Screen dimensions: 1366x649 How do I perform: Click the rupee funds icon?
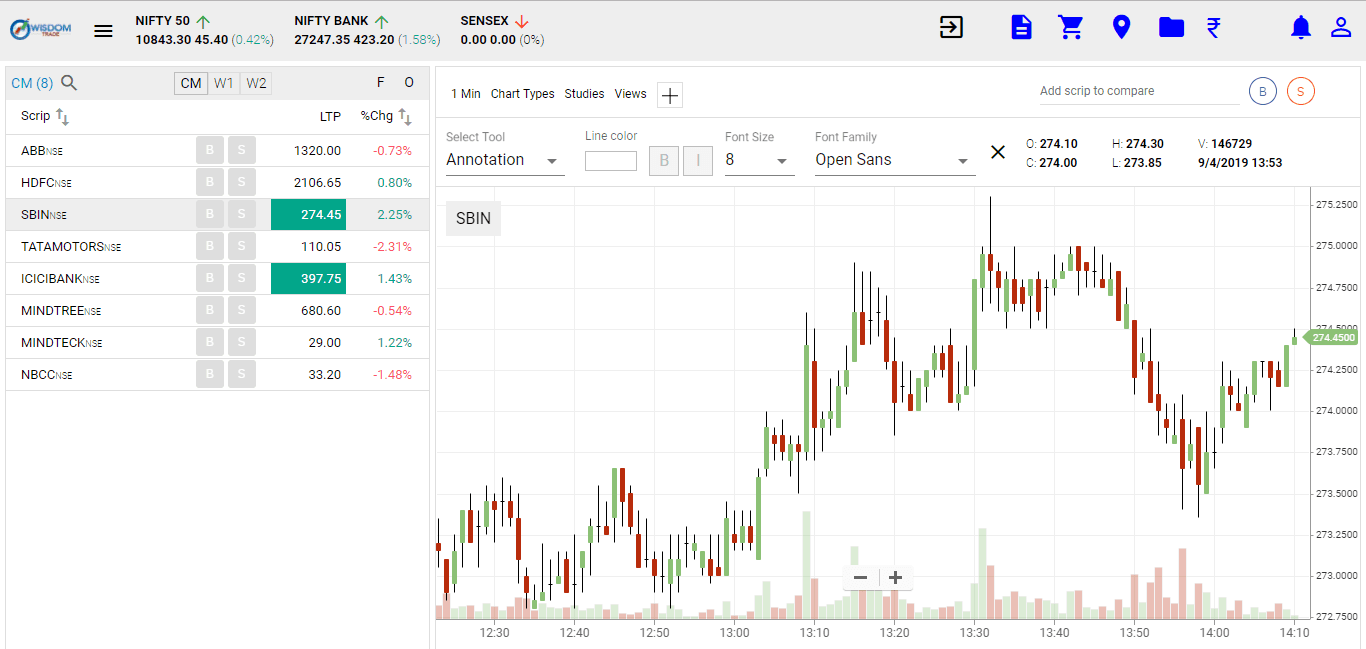coord(1213,27)
